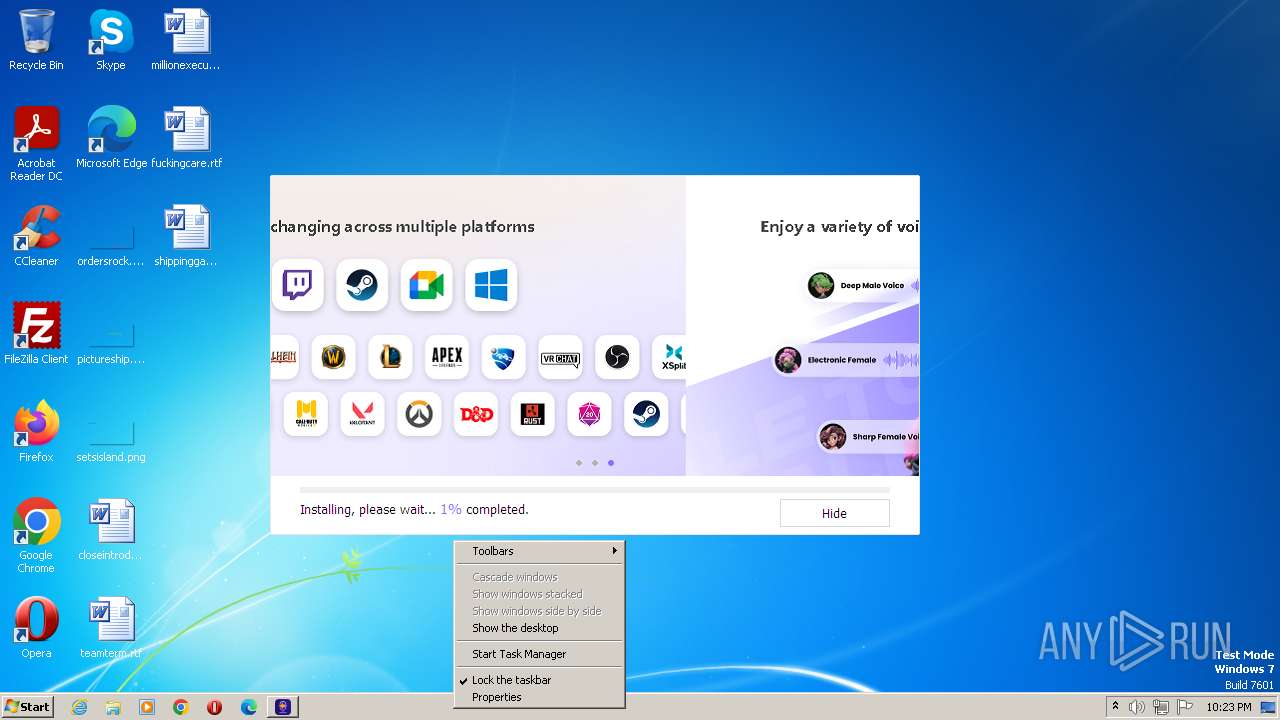Start Task Manager from context menu

click(x=539, y=654)
